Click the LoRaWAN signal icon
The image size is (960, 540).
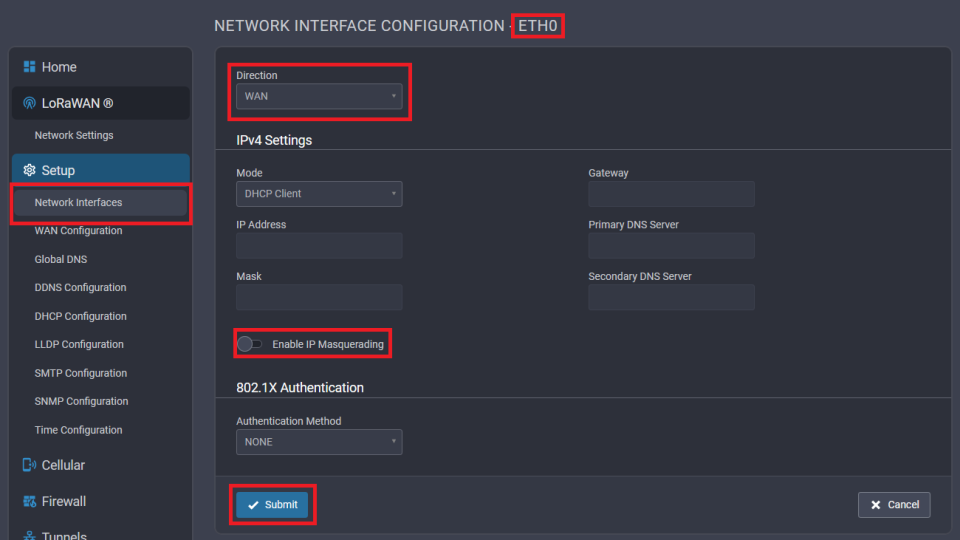tap(30, 103)
